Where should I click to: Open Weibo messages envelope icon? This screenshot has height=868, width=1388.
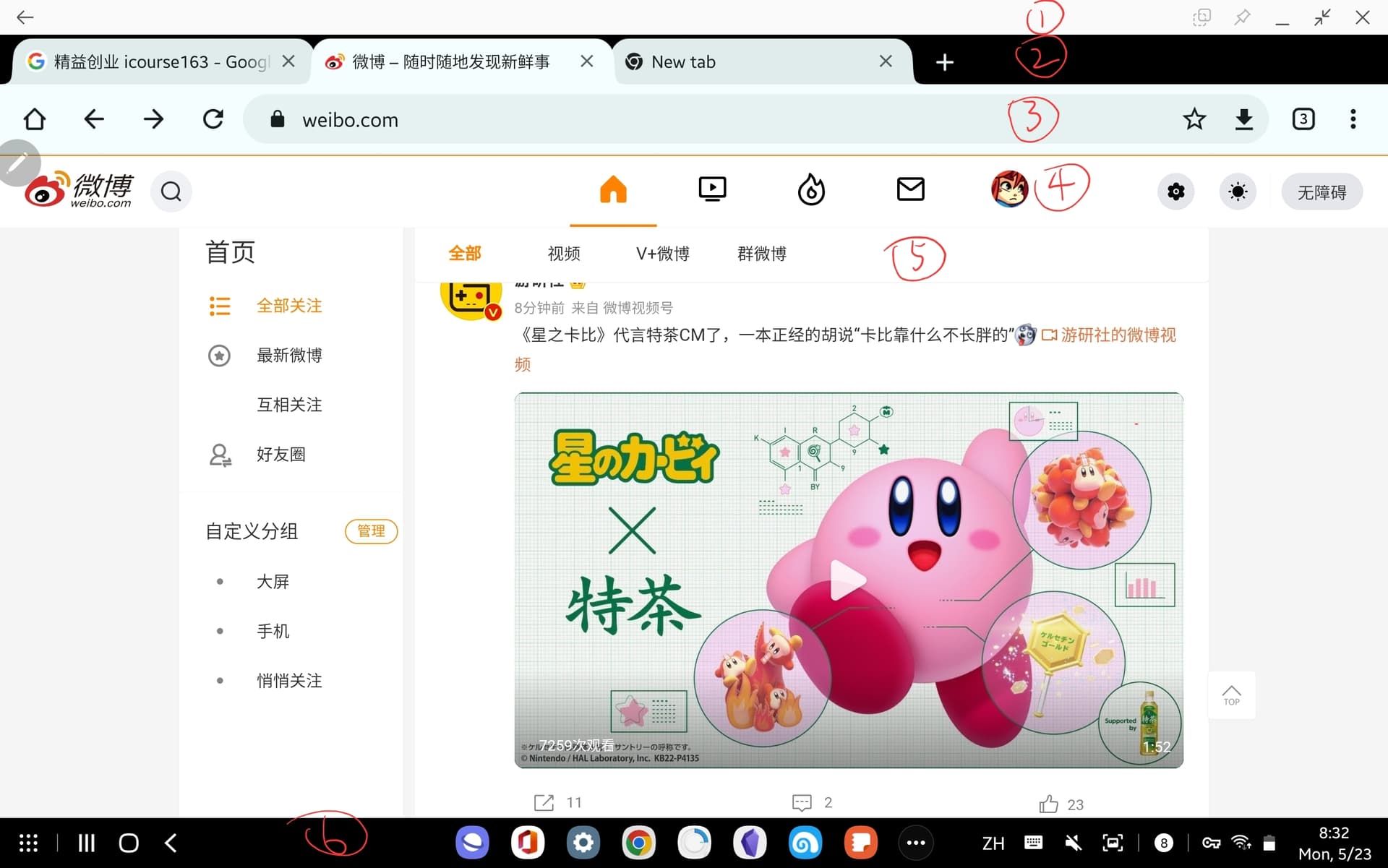tap(910, 189)
